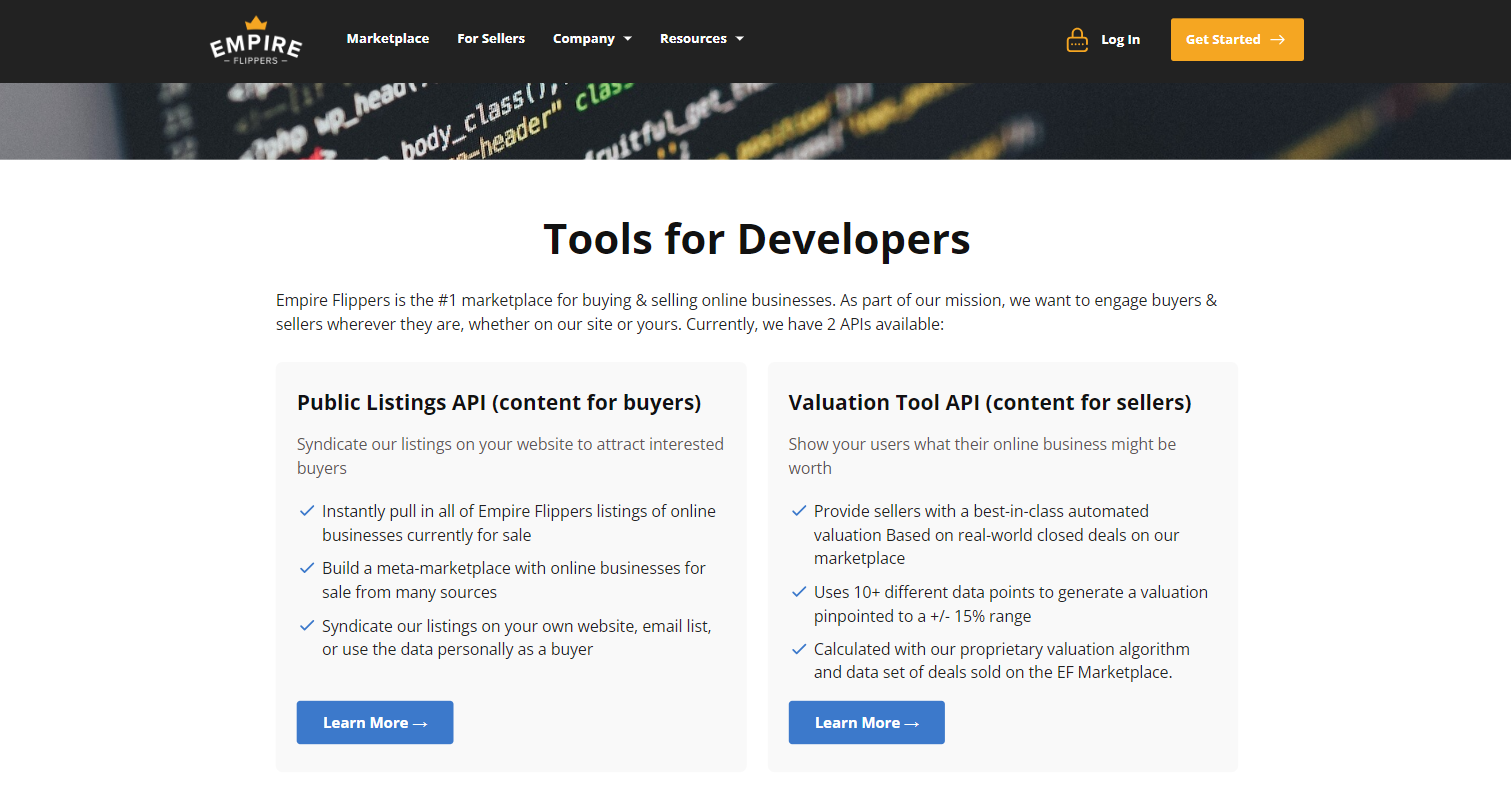Click the code hero banner image
1511x796 pixels.
pos(755,121)
